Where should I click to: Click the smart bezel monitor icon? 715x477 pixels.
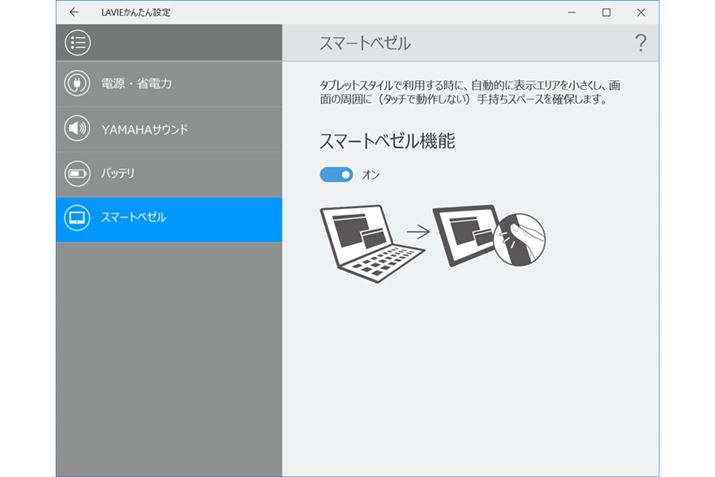coord(77,218)
